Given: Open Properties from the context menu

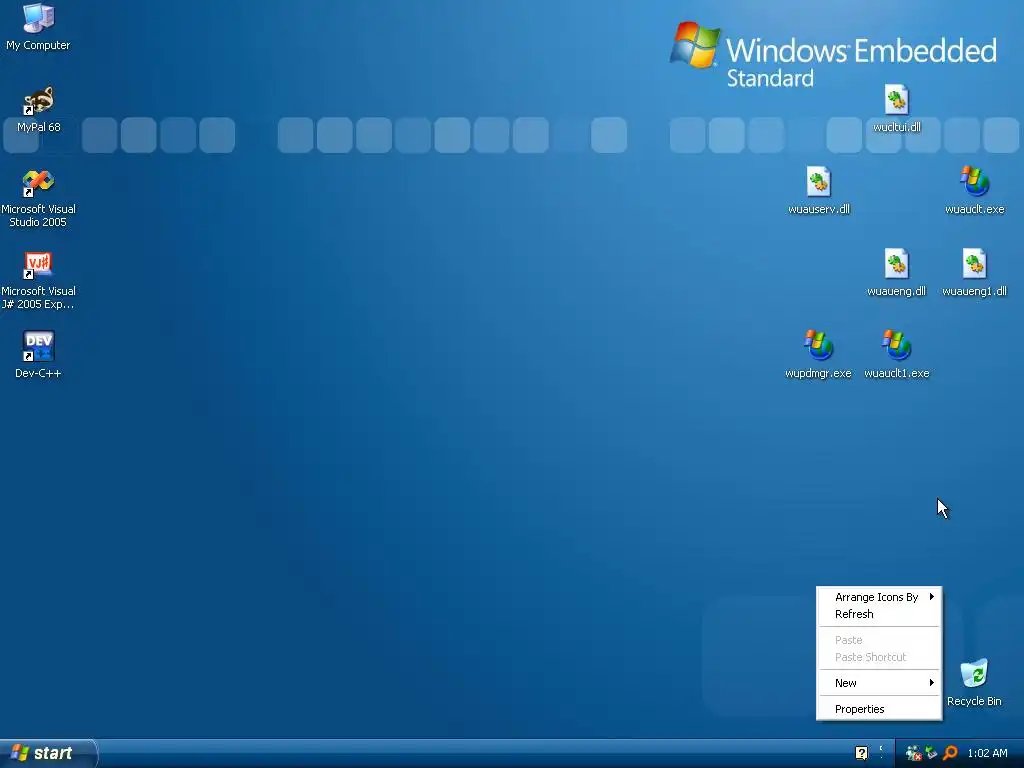Looking at the screenshot, I should pos(879,709).
